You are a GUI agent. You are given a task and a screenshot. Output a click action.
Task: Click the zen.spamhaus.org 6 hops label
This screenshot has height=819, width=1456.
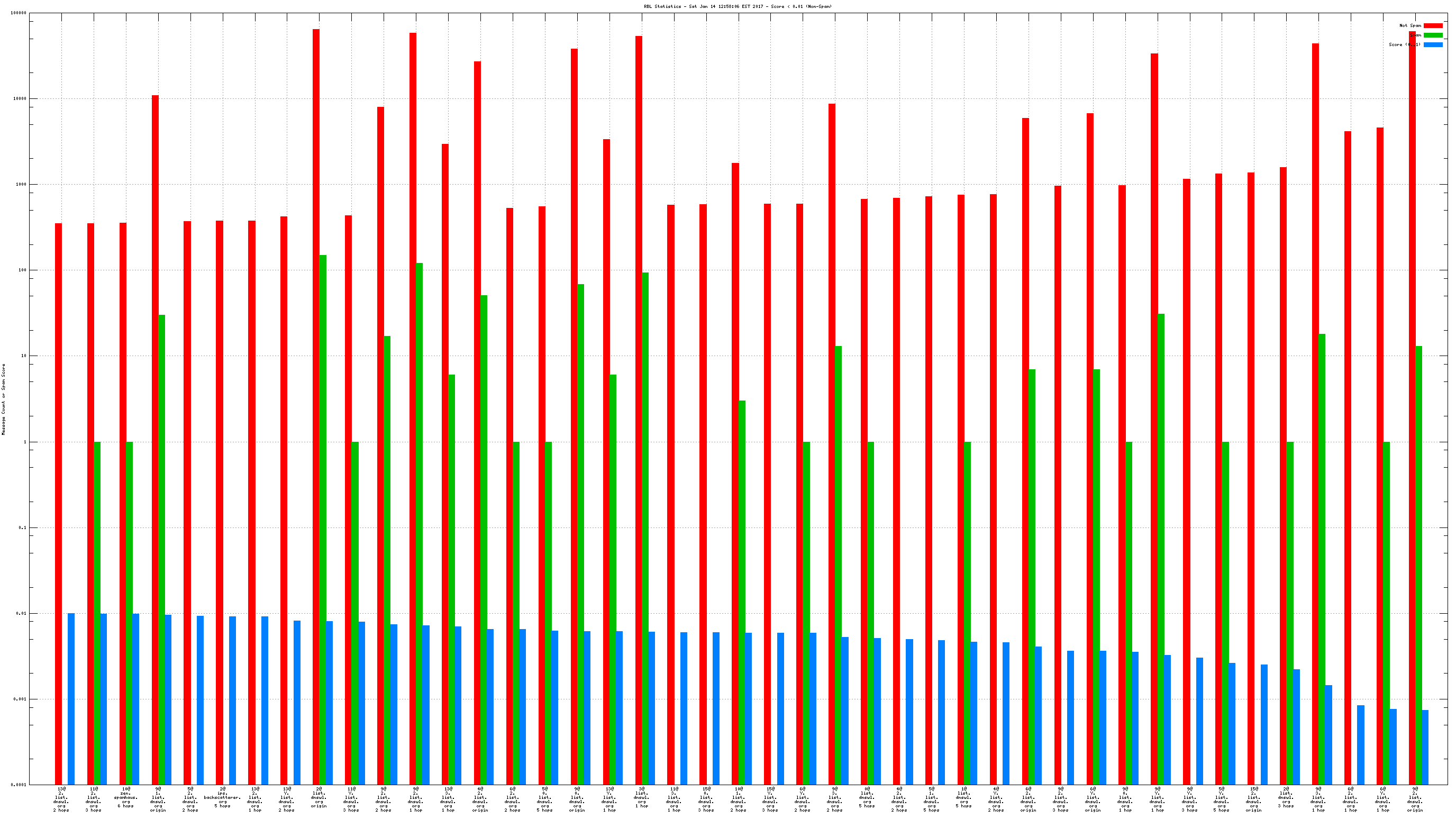coord(126,797)
